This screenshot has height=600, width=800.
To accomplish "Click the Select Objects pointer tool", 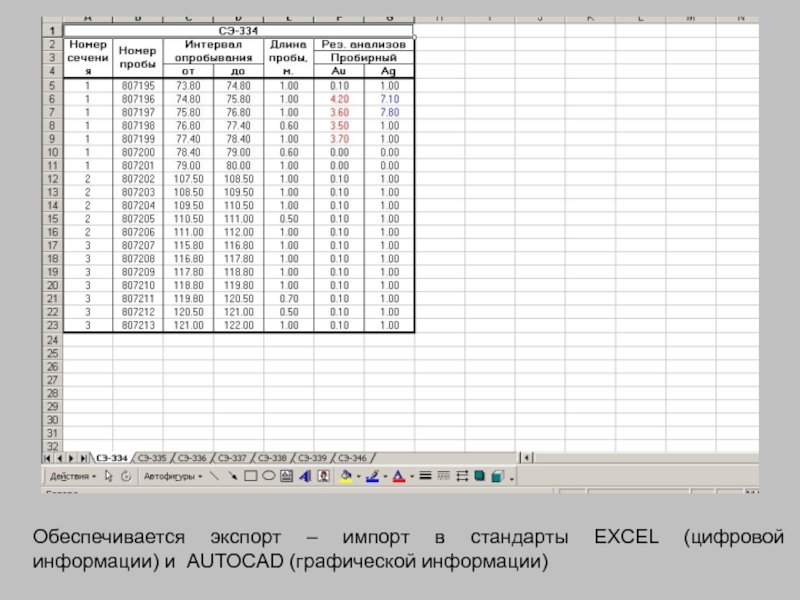I will 109,477.
